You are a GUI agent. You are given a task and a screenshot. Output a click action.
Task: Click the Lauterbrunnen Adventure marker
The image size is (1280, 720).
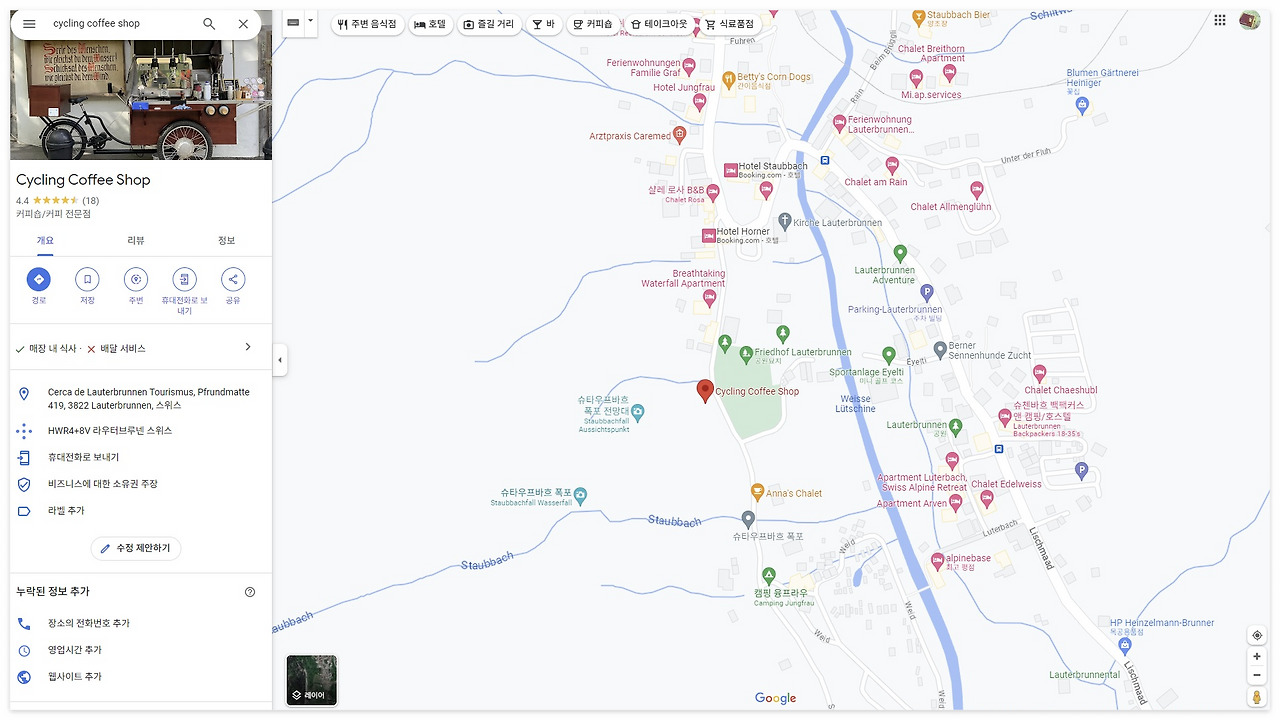[900, 253]
